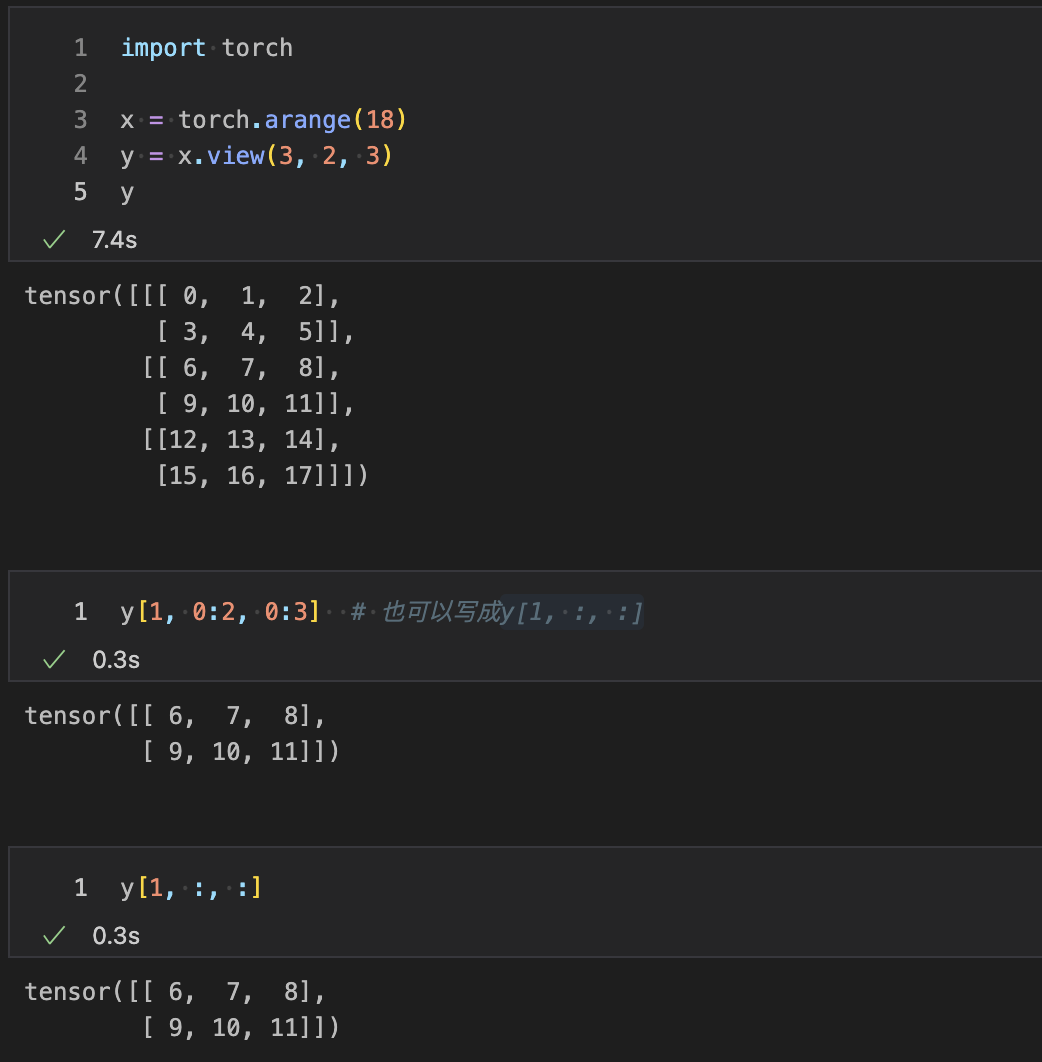1042x1062 pixels.
Task: Click the success checkmark beside 7.4s
Action: click(x=54, y=240)
